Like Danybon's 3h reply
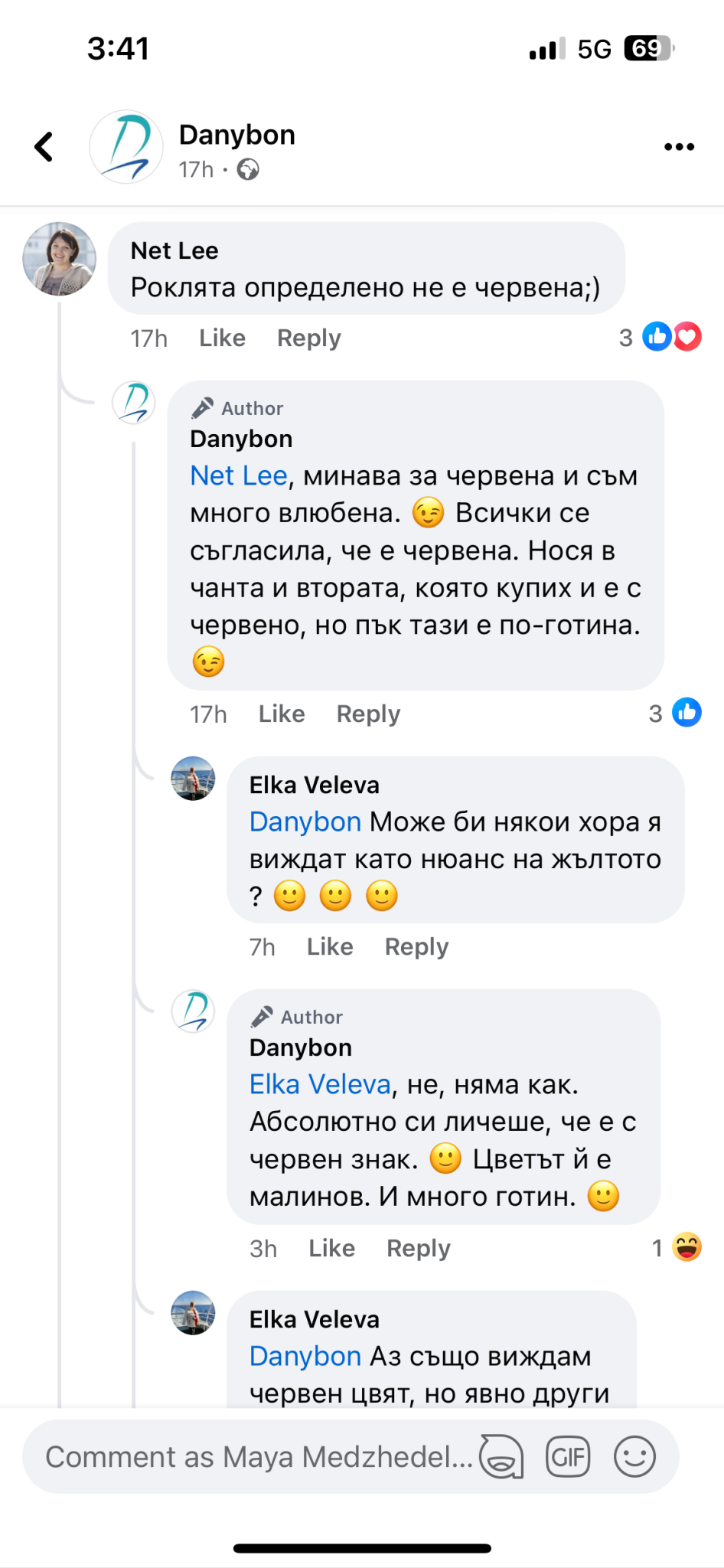 coord(331,1249)
